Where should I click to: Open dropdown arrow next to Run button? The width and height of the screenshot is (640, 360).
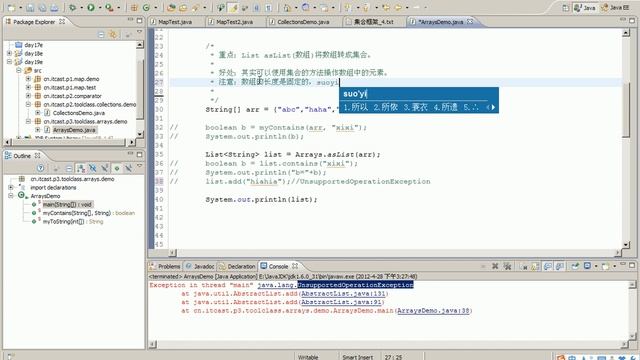pos(100,7)
